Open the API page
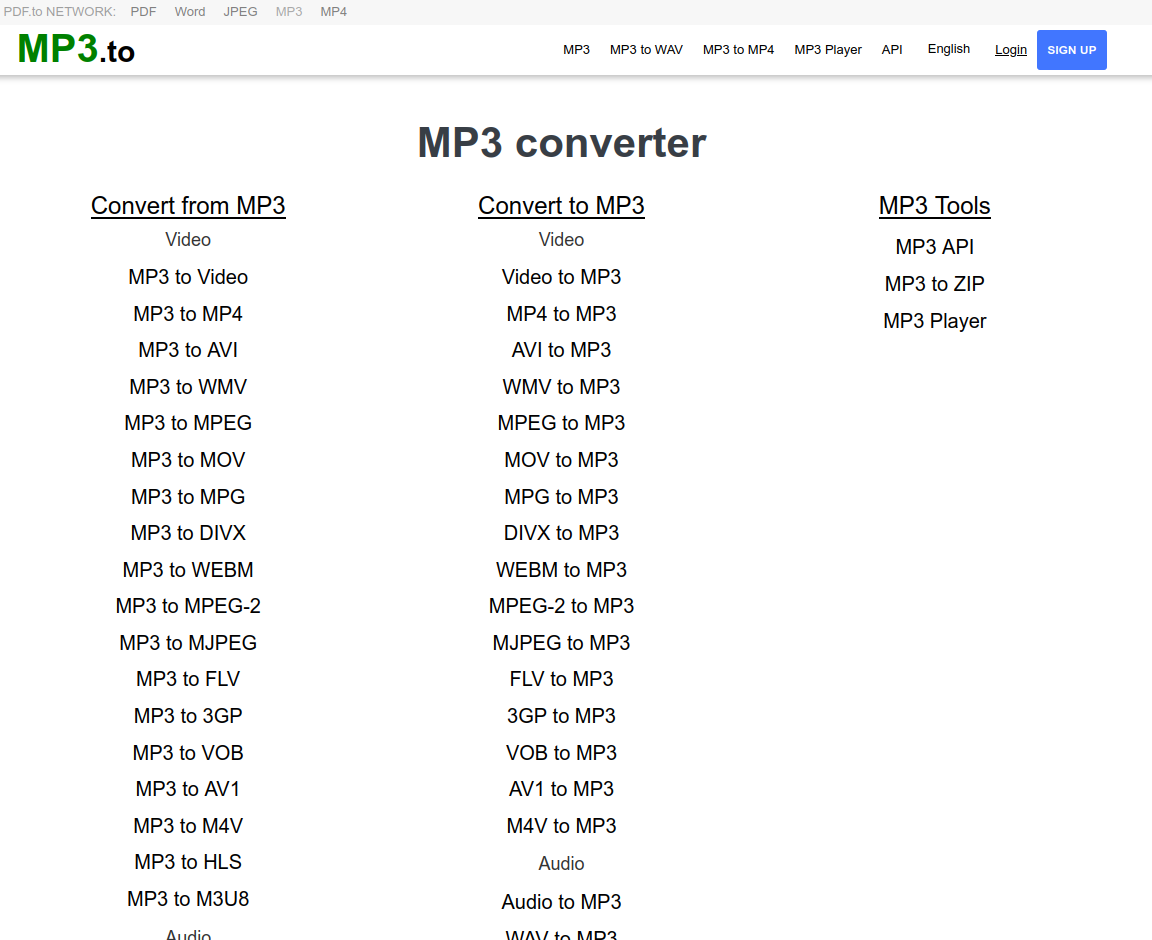1152x940 pixels. tap(892, 49)
